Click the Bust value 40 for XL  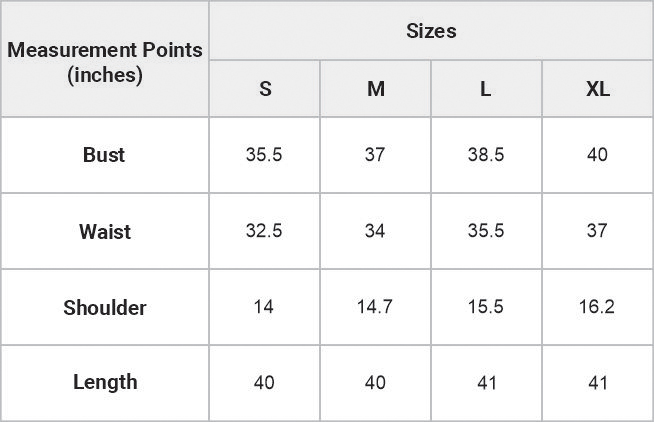click(598, 155)
